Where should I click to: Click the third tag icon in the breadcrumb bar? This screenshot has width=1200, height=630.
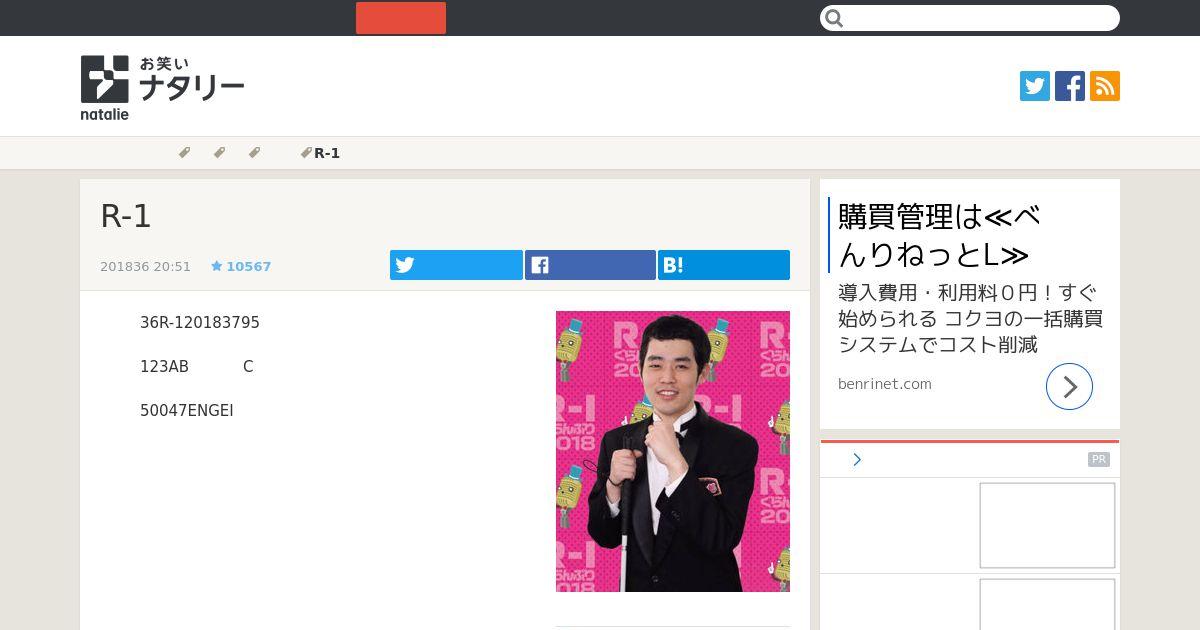pos(254,153)
